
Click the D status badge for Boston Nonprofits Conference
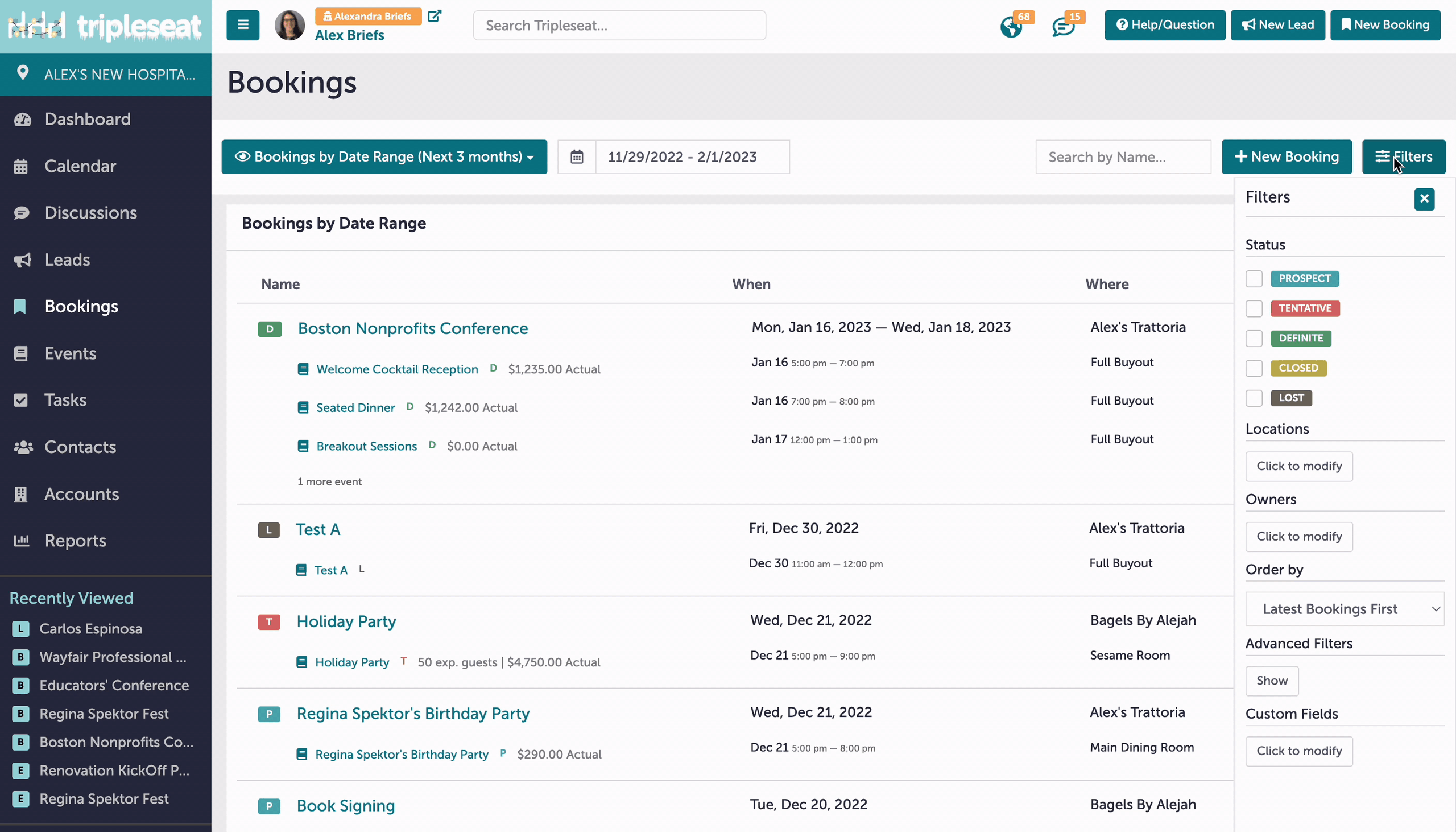[270, 328]
